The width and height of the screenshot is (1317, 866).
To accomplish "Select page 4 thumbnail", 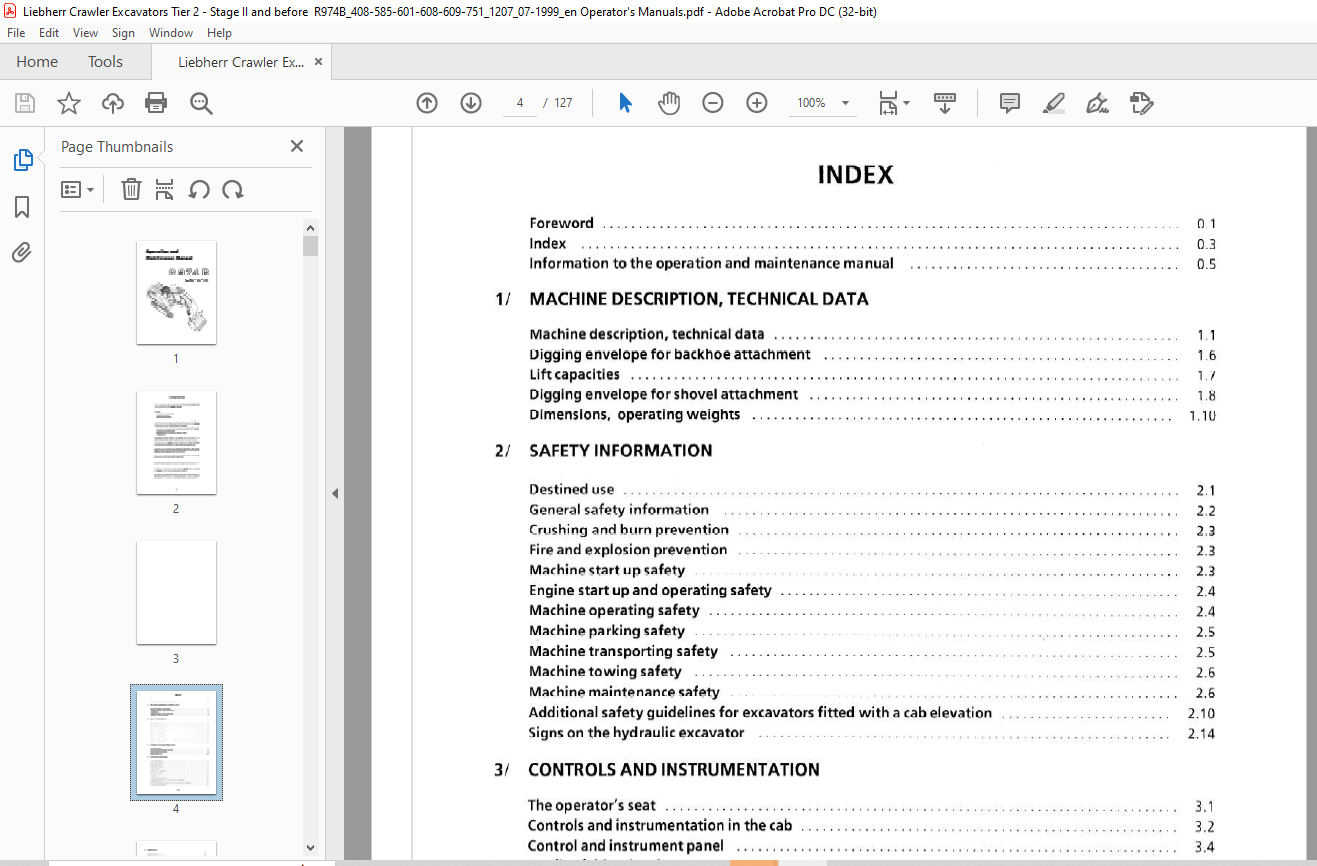I will [x=176, y=742].
